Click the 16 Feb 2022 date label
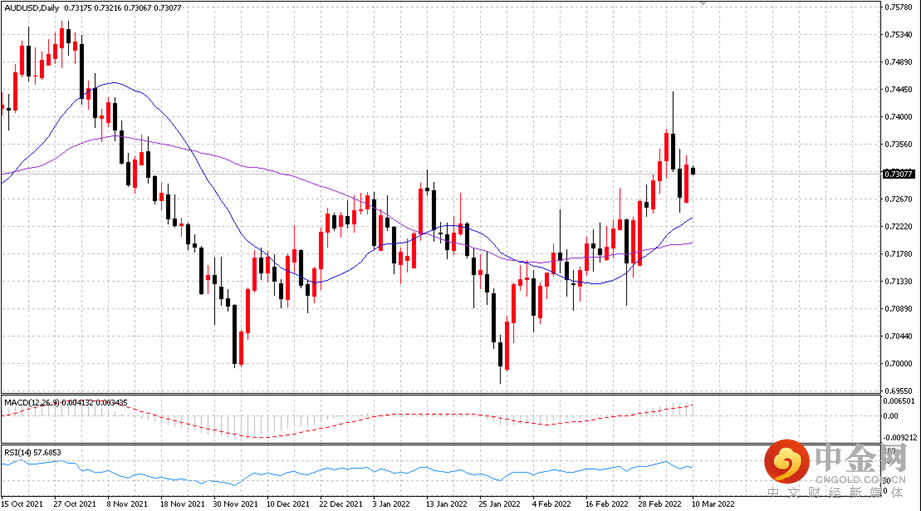Image resolution: width=921 pixels, height=511 pixels. (606, 504)
